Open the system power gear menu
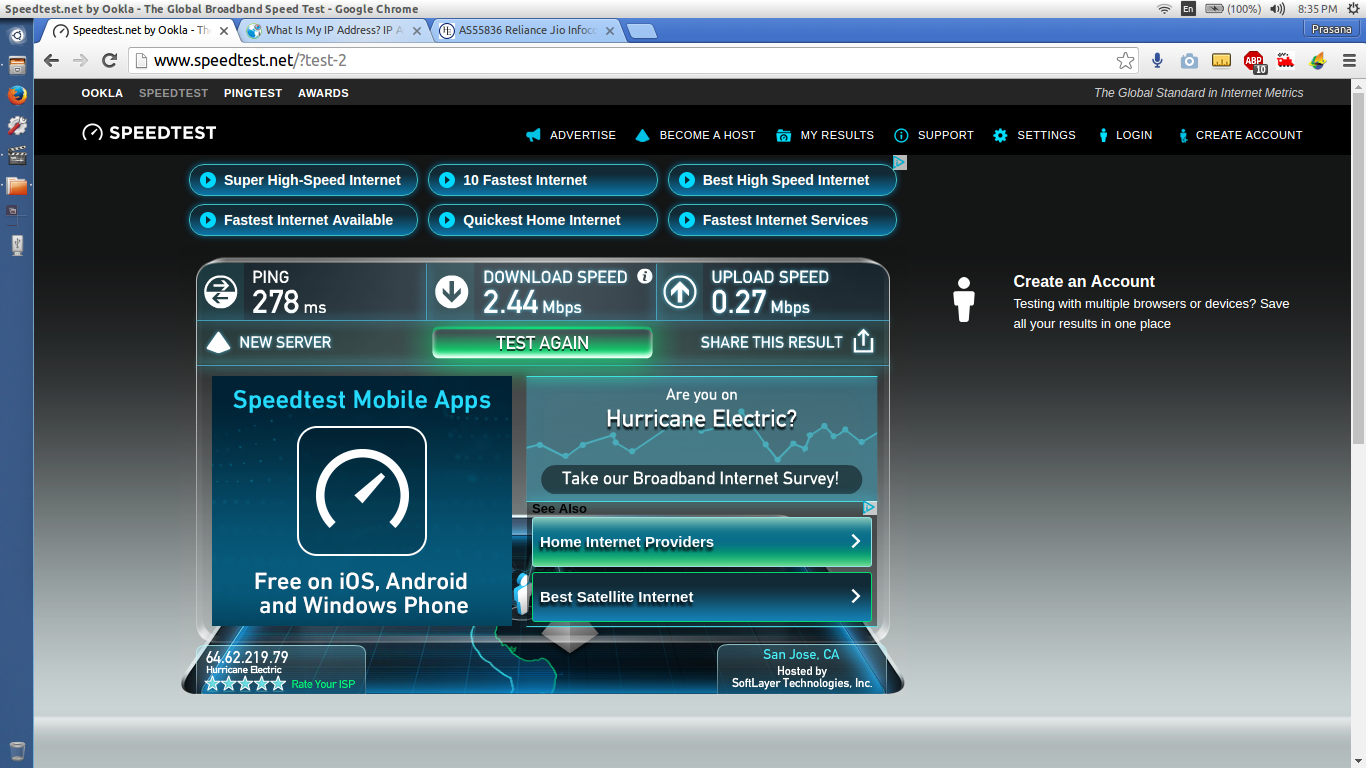Image resolution: width=1366 pixels, height=768 pixels. [x=1355, y=8]
